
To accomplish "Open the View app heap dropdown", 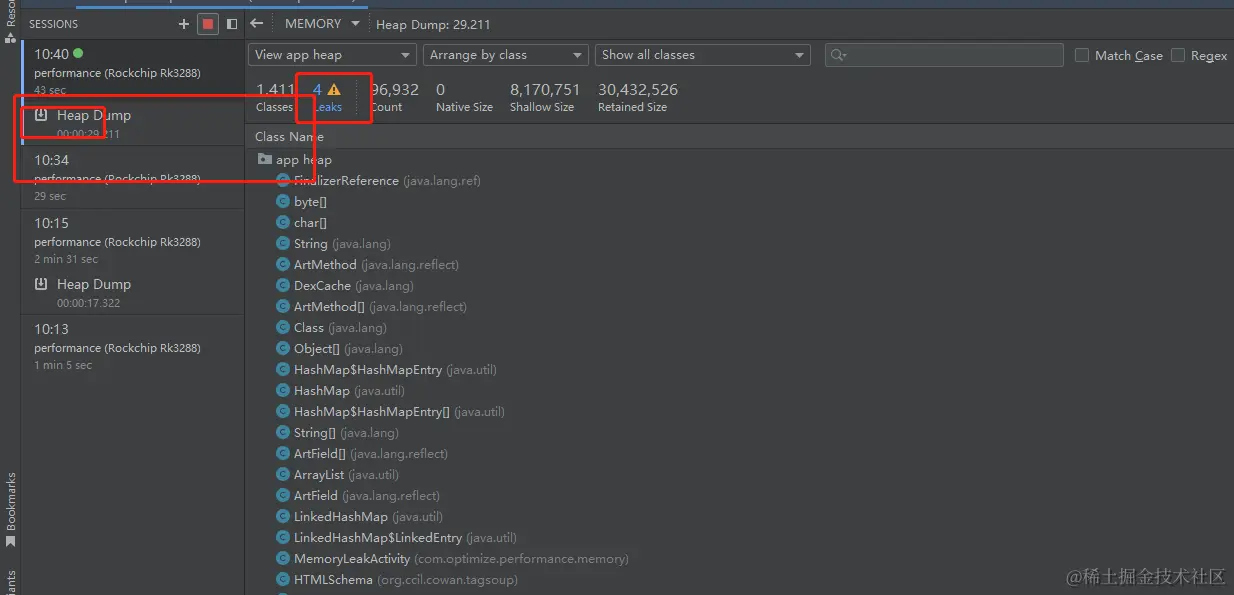I will tap(332, 55).
